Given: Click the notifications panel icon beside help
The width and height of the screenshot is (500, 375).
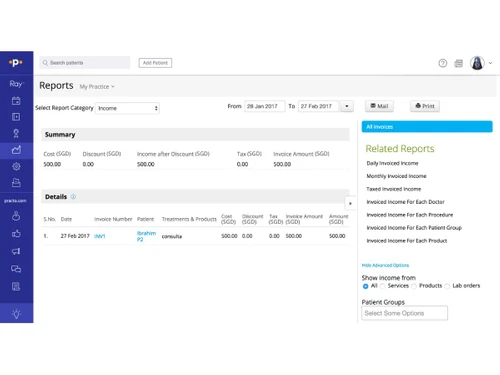Looking at the screenshot, I should [459, 63].
